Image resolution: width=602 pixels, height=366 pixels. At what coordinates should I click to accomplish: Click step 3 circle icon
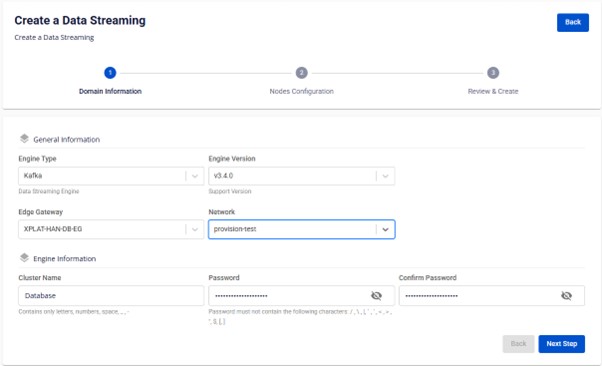[493, 73]
